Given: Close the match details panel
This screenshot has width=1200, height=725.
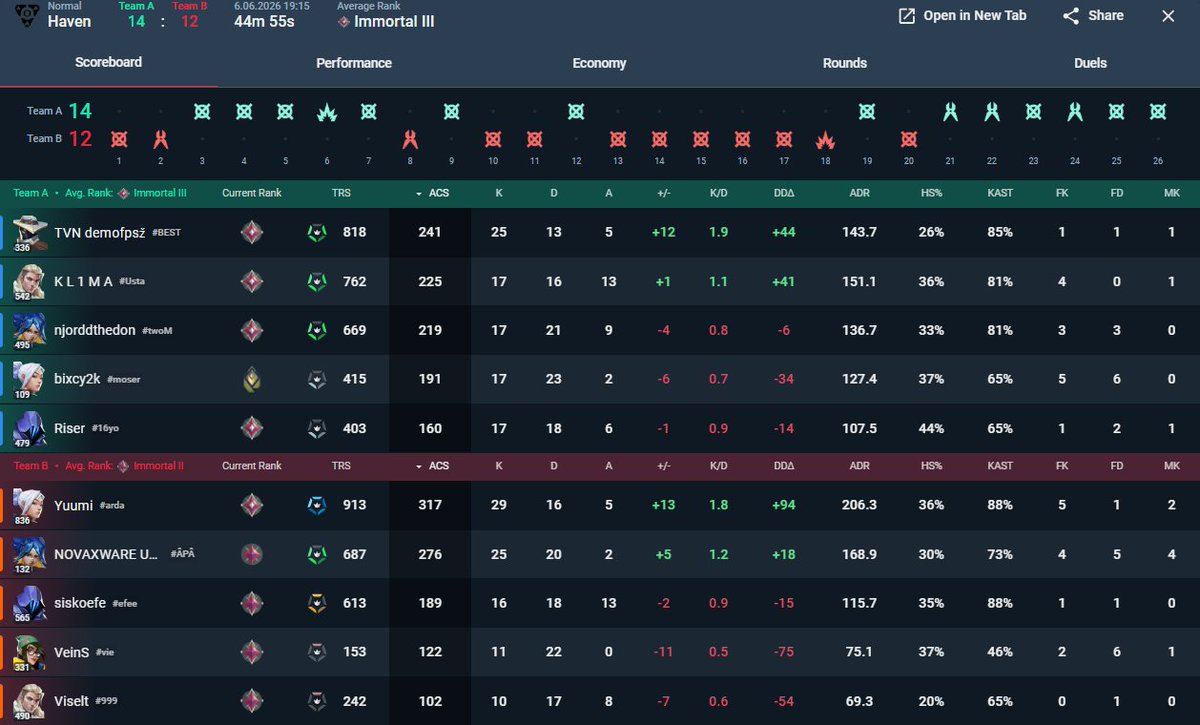Looking at the screenshot, I should point(1168,16).
